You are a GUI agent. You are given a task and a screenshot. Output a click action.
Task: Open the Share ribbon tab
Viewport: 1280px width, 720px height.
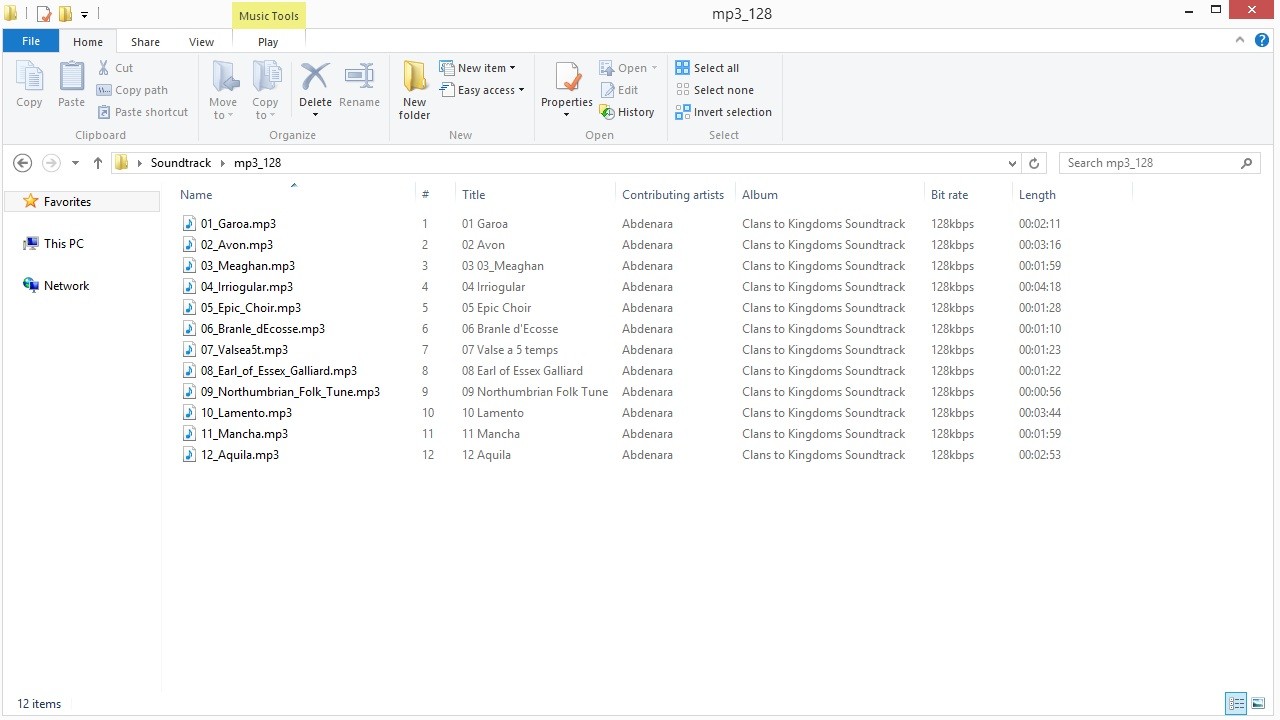click(x=145, y=42)
